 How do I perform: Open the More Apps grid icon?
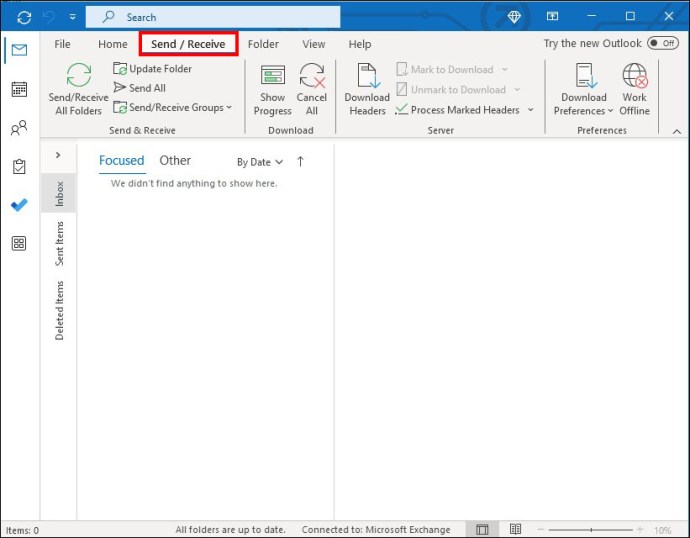tap(19, 243)
